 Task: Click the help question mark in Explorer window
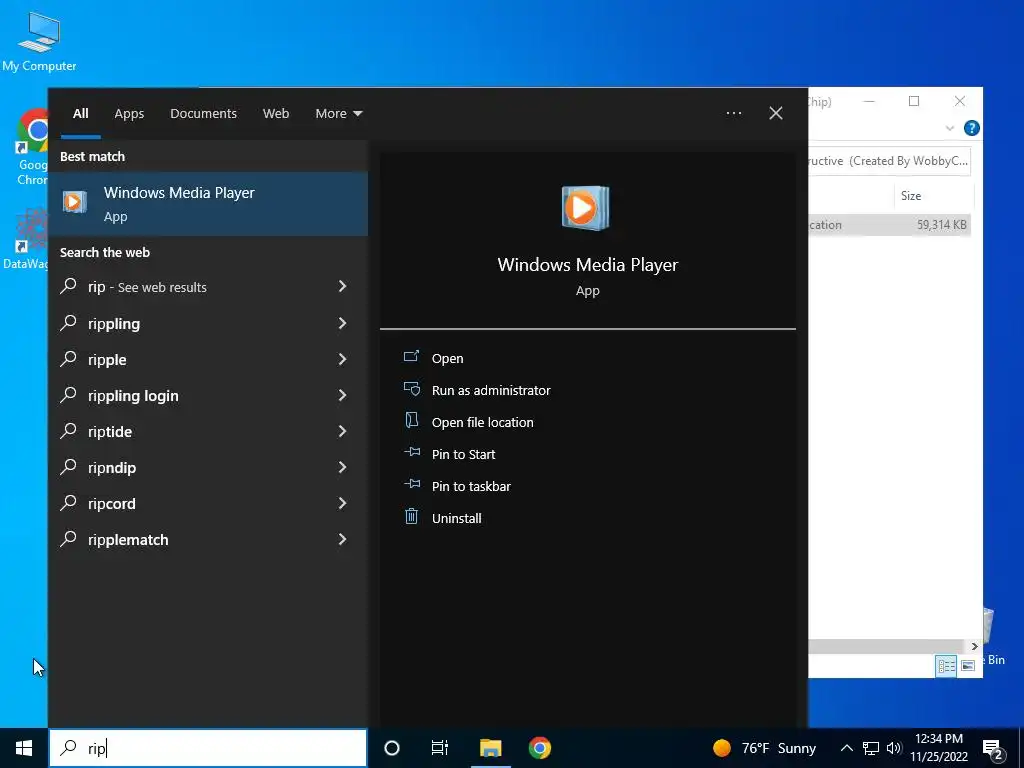(971, 128)
